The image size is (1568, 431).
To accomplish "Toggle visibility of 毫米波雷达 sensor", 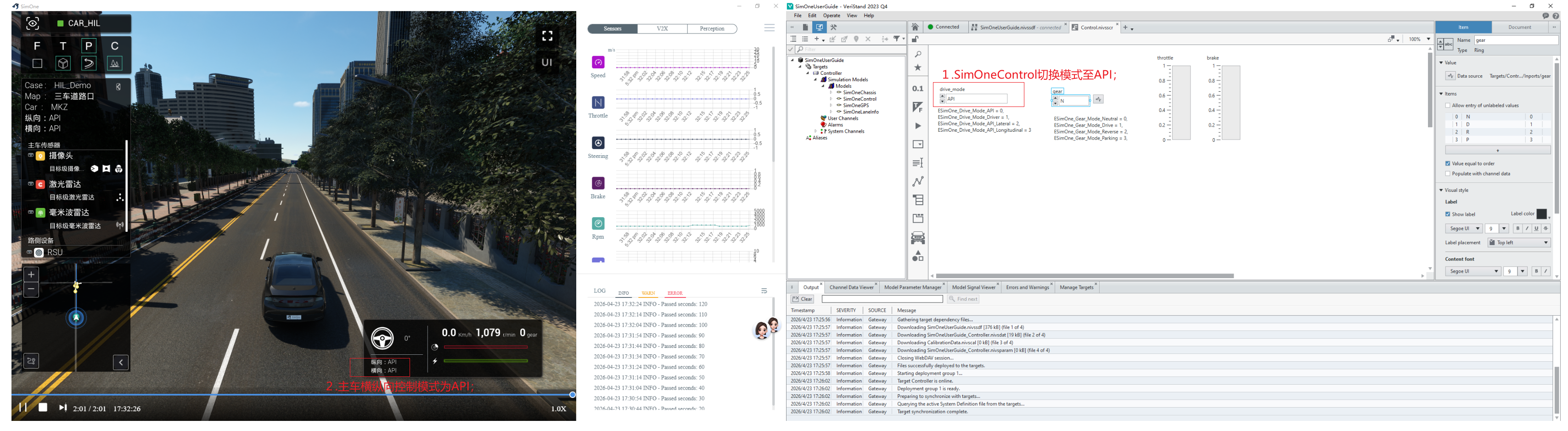I will [30, 213].
